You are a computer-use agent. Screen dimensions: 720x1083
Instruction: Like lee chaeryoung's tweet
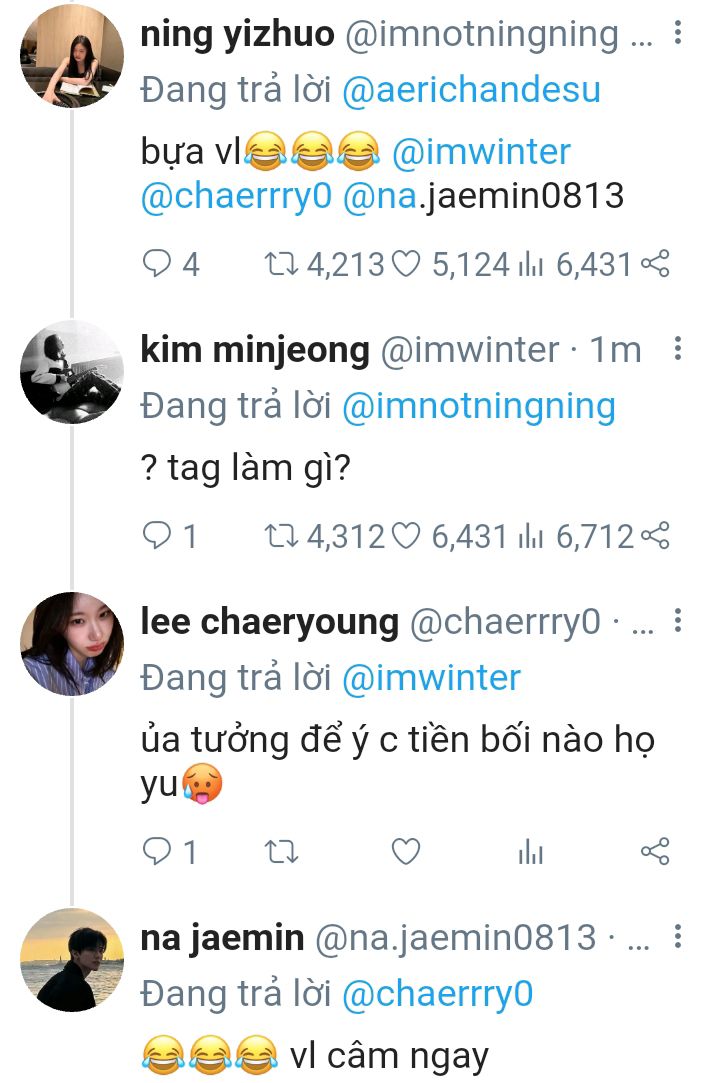tap(405, 852)
